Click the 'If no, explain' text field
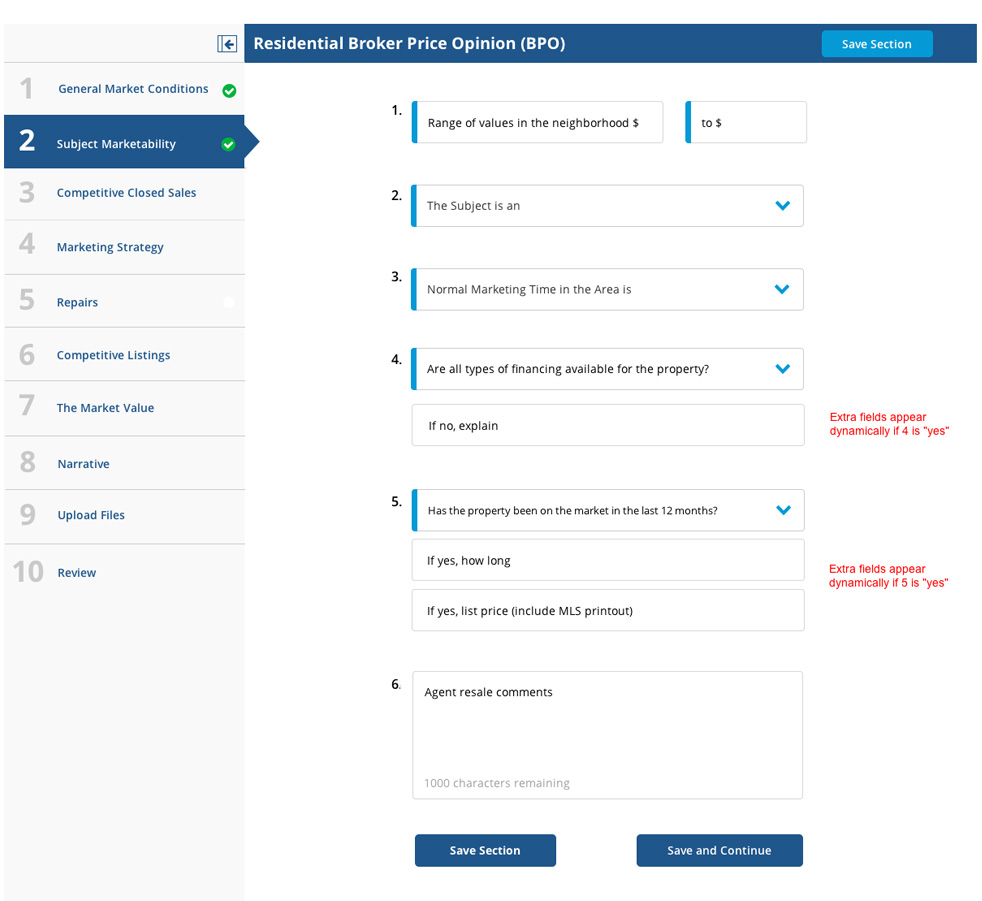The height and width of the screenshot is (901, 982). coord(608,426)
